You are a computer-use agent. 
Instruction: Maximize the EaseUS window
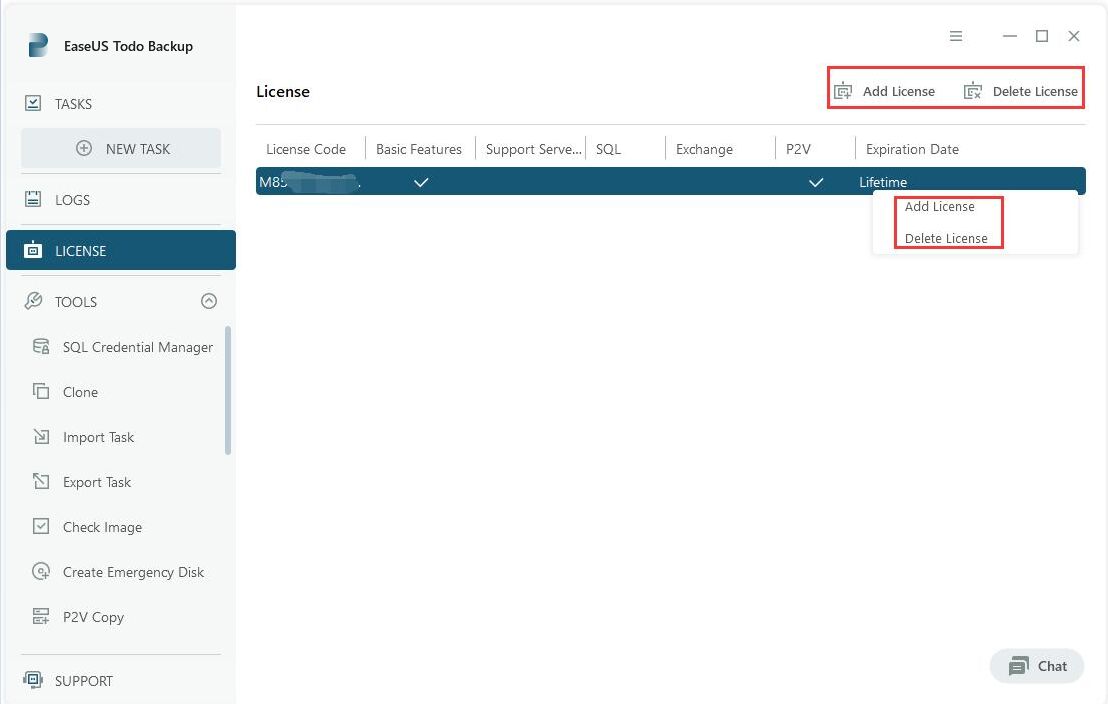(x=1042, y=36)
